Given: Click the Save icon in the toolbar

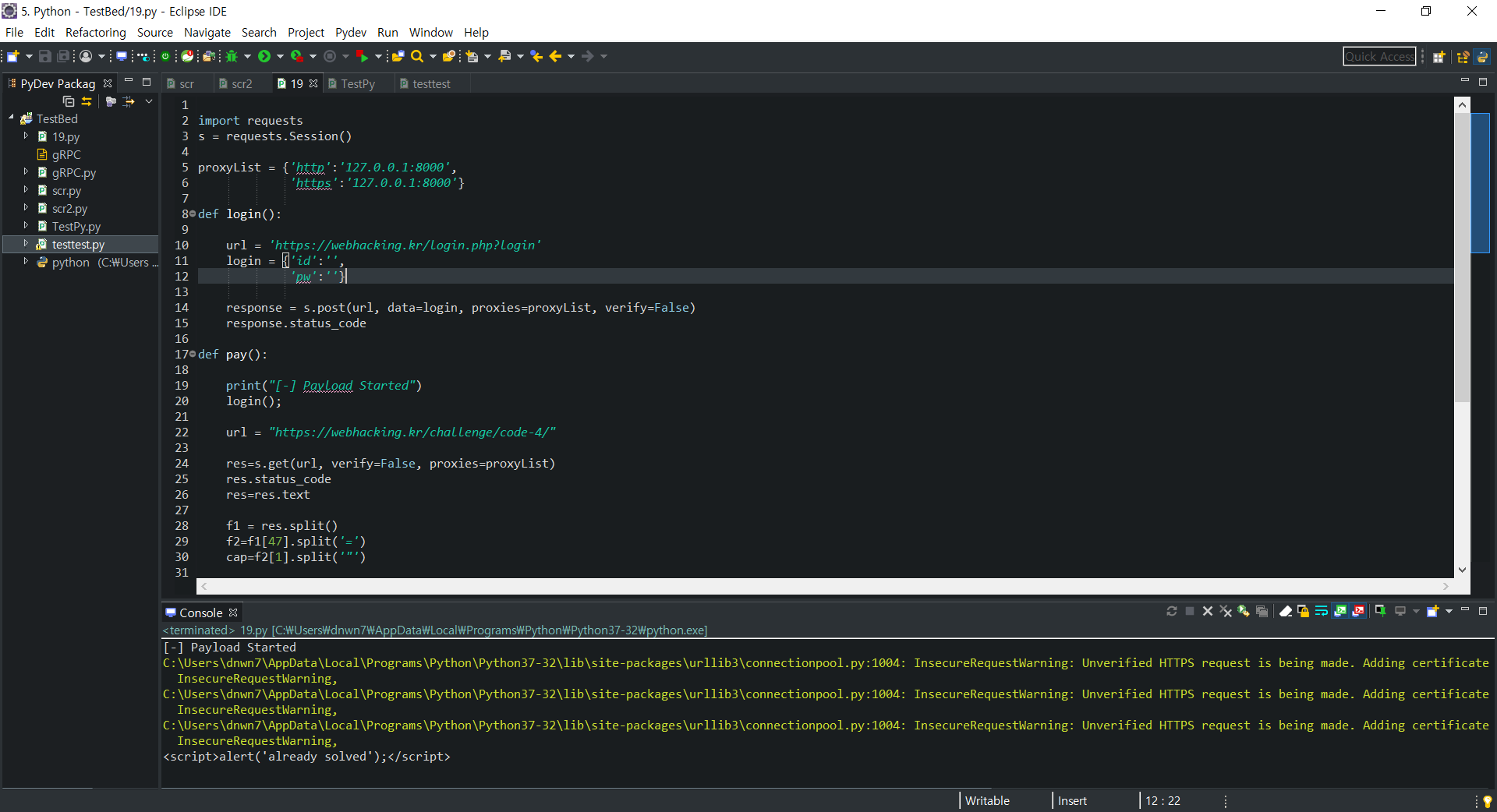Looking at the screenshot, I should (45, 56).
